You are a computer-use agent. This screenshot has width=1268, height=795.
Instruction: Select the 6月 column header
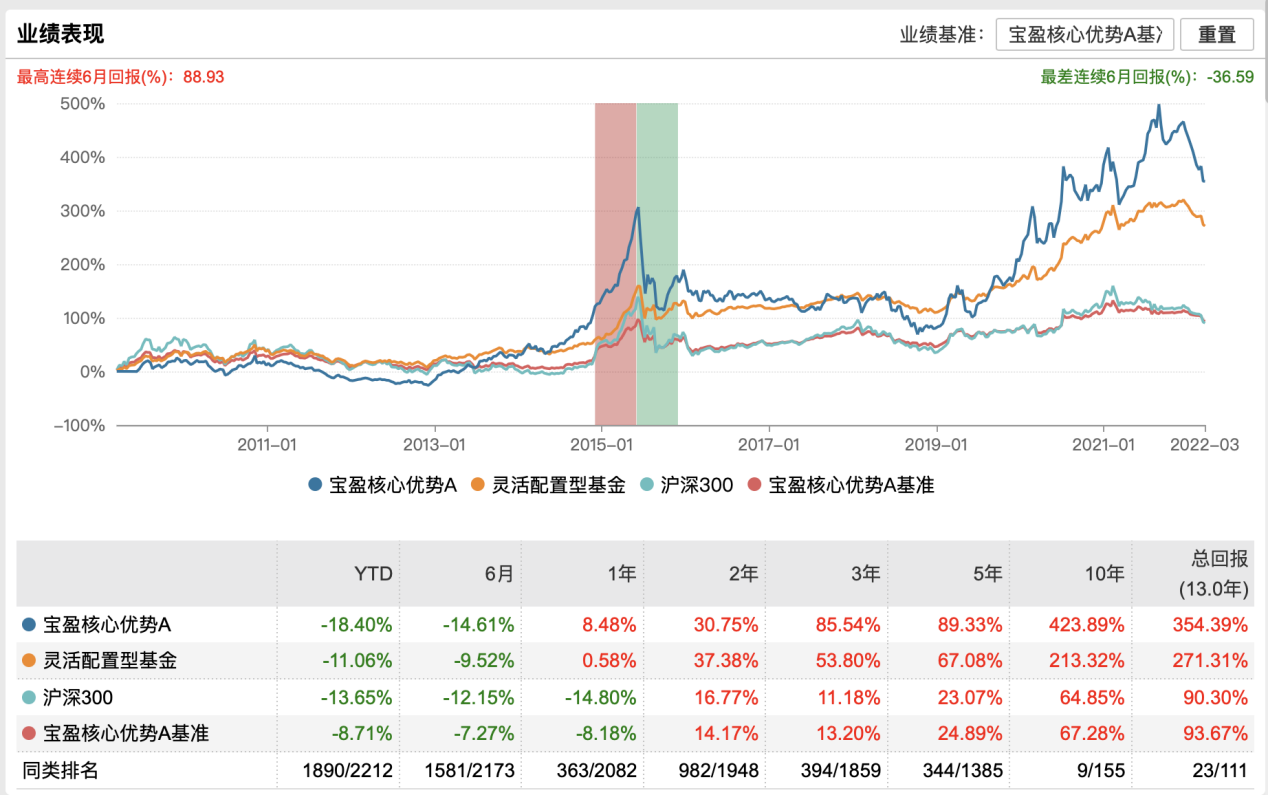click(x=499, y=574)
